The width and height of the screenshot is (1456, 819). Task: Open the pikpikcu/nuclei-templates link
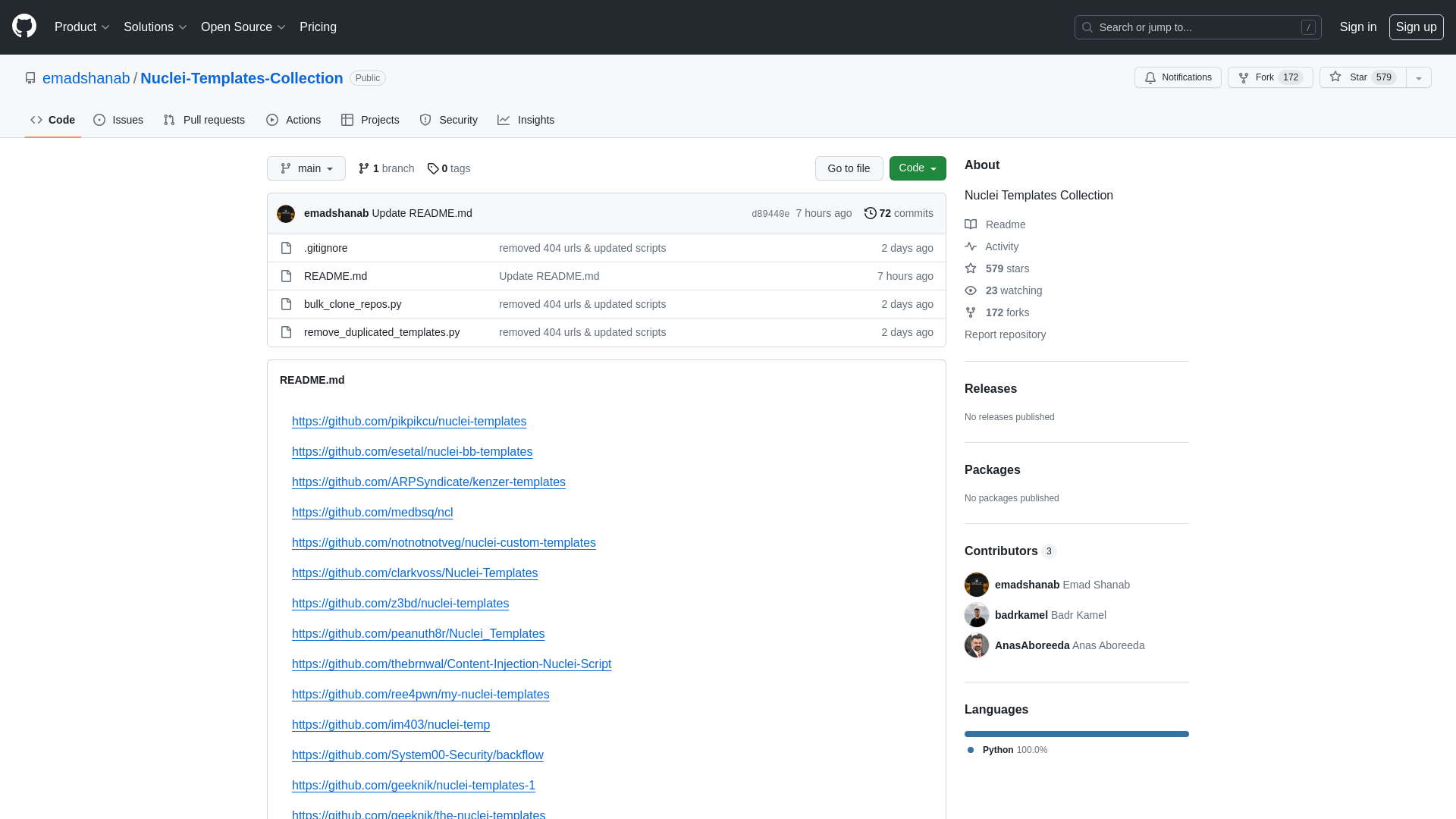pyautogui.click(x=409, y=422)
